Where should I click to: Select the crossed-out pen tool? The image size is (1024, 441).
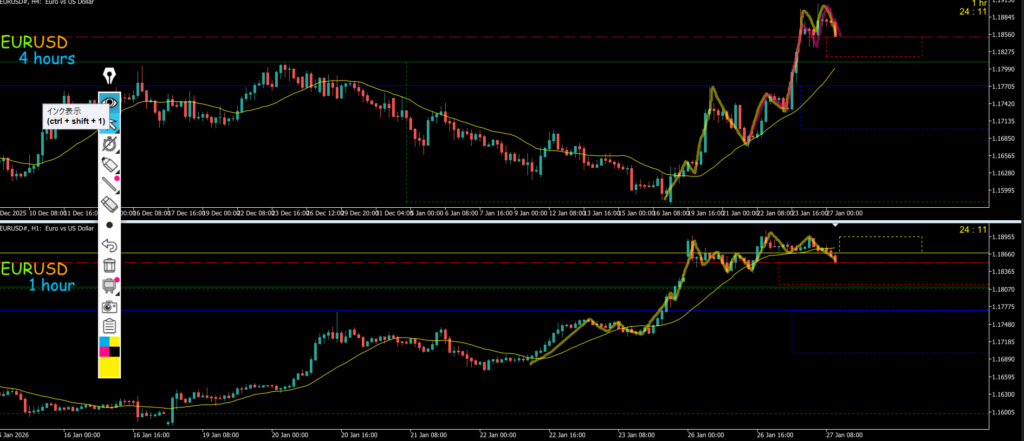(110, 144)
